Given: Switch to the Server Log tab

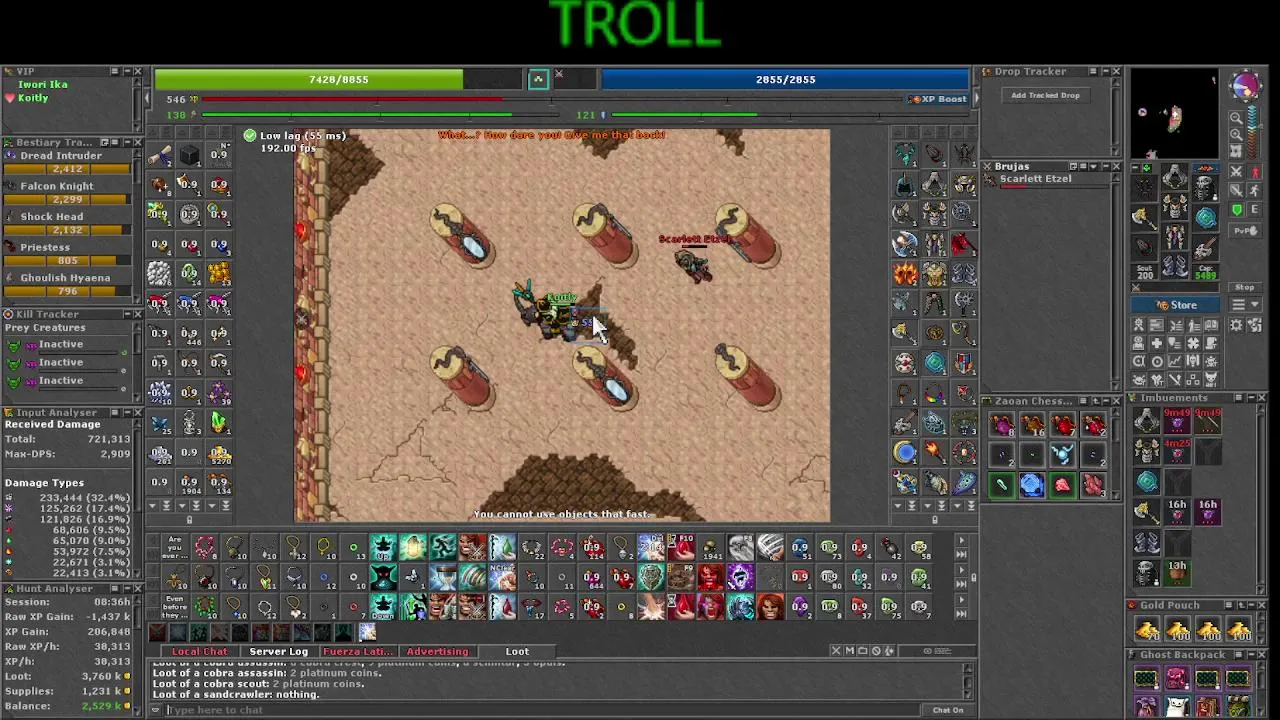Looking at the screenshot, I should [x=278, y=651].
